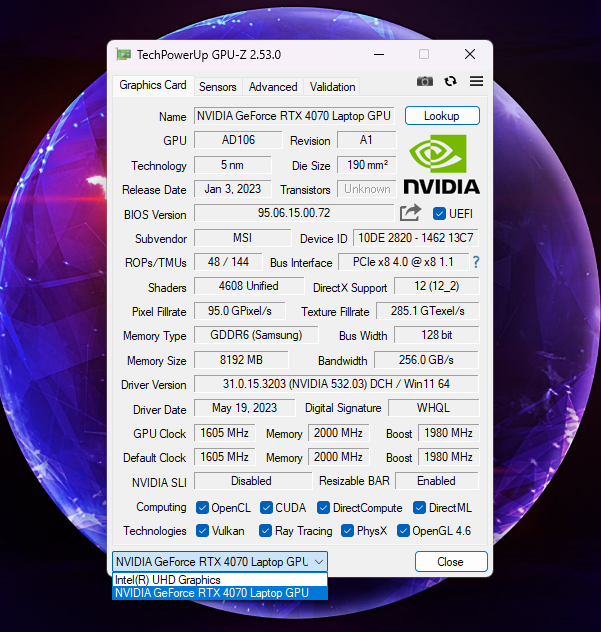Toggle the Vulkan checkbox
The image size is (601, 632).
pos(202,531)
